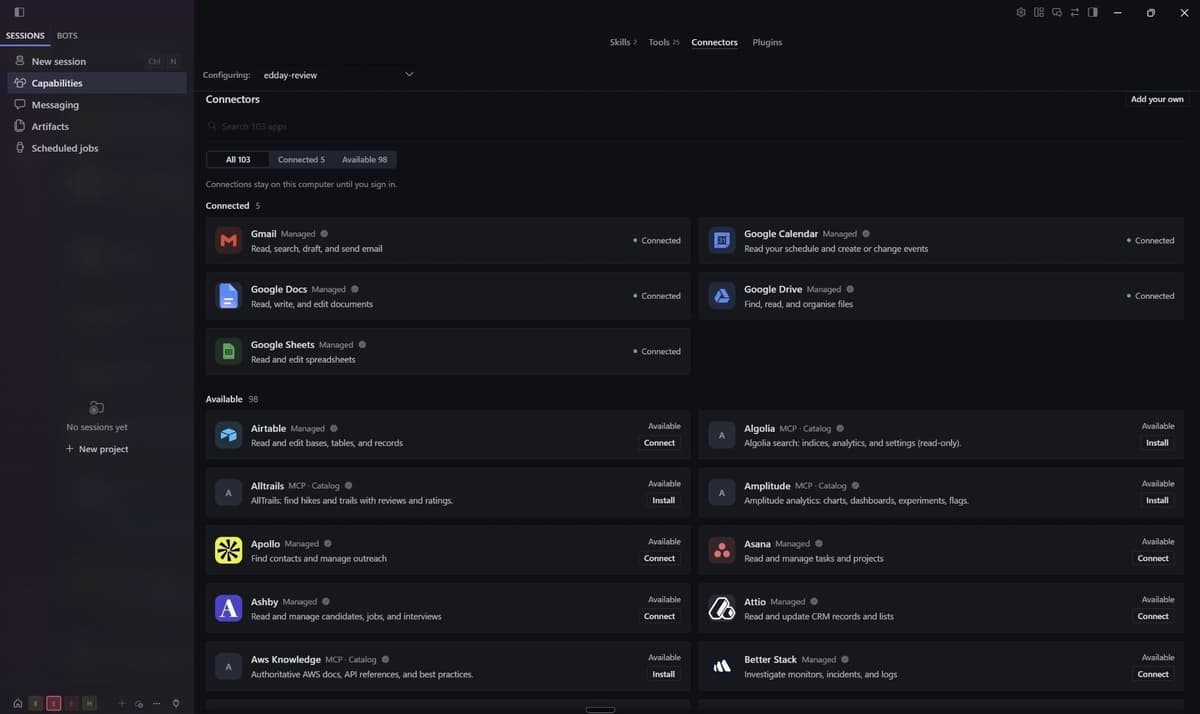Open the SESSIONS sidebar tab
This screenshot has height=714, width=1200.
click(x=25, y=36)
